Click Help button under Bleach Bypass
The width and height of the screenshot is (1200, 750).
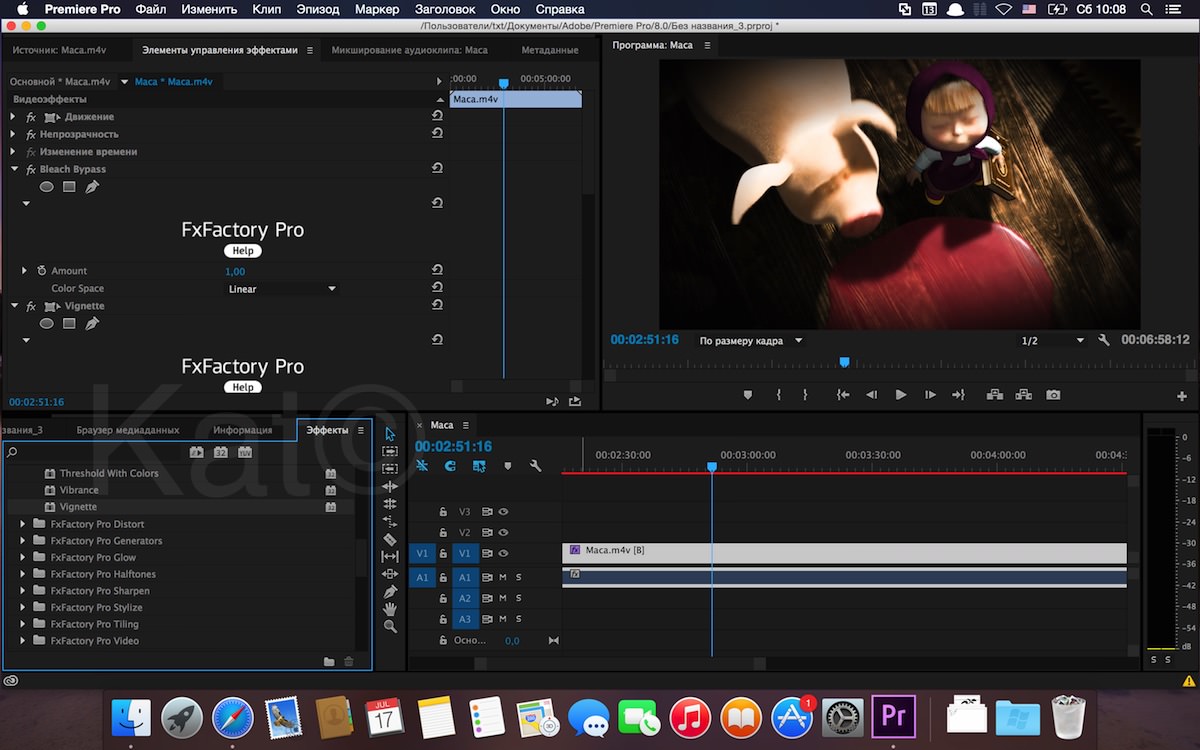pyautogui.click(x=243, y=251)
